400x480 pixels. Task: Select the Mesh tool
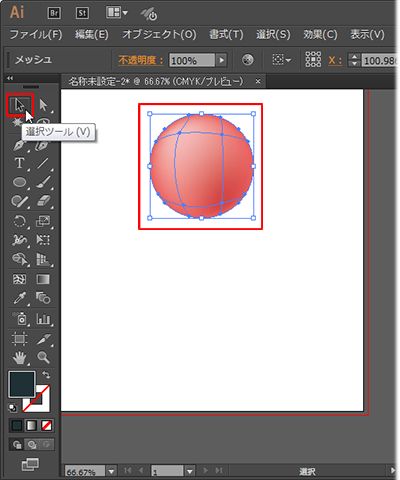(x=19, y=279)
